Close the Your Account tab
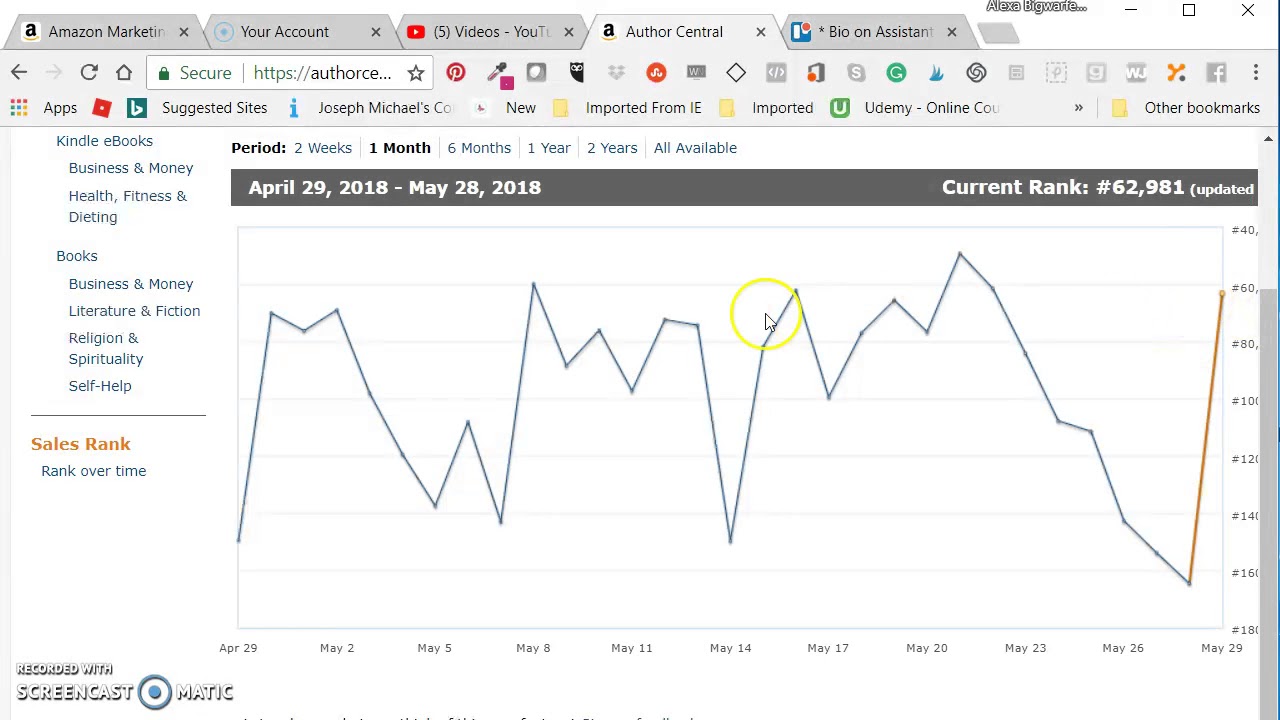 click(376, 32)
